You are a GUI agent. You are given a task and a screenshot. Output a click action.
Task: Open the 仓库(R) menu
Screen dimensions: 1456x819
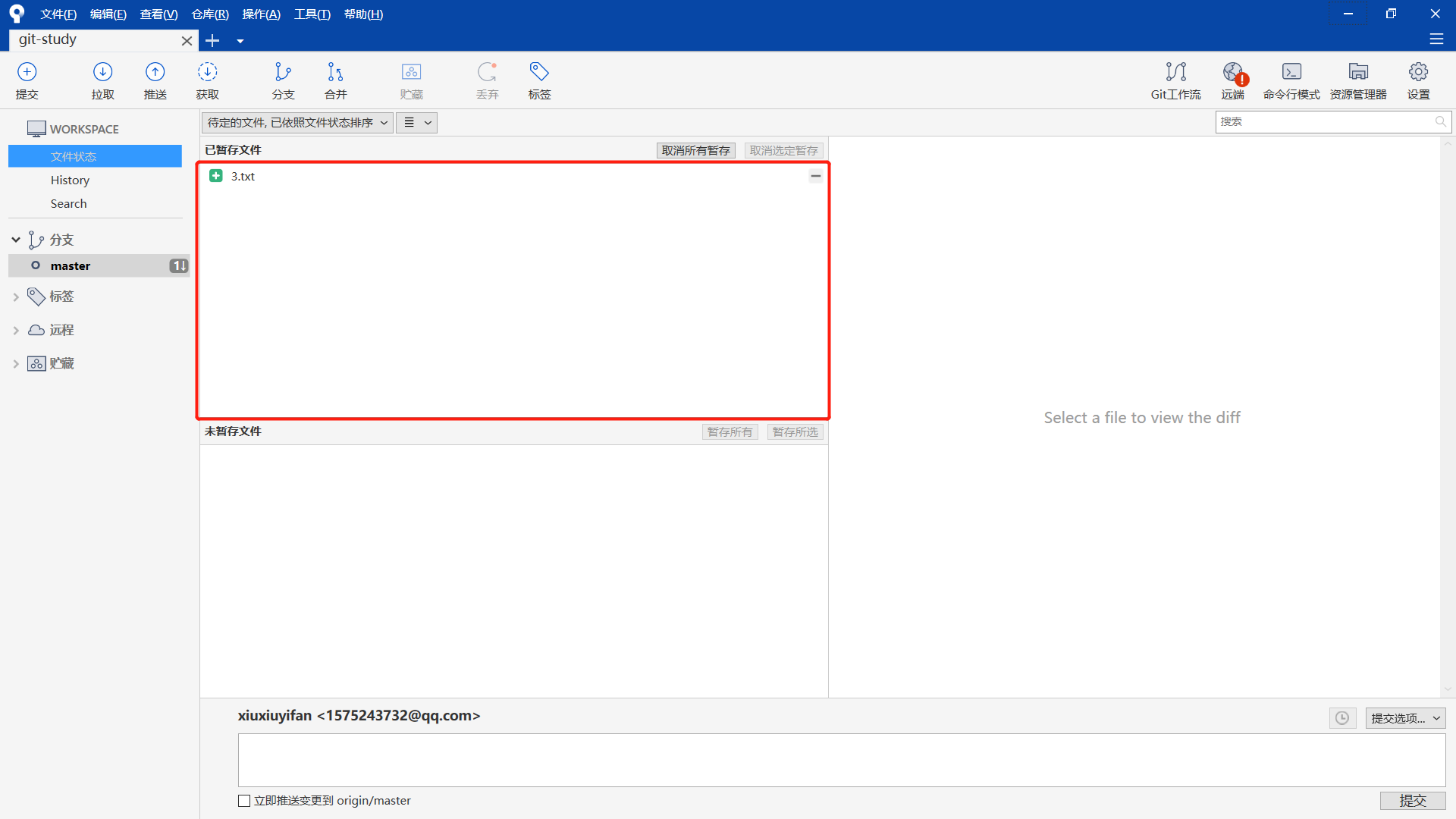pyautogui.click(x=209, y=14)
